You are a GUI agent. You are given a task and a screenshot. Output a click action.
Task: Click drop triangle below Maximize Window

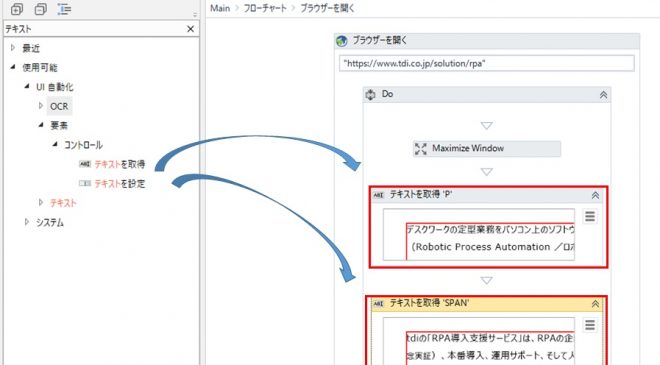pyautogui.click(x=487, y=172)
